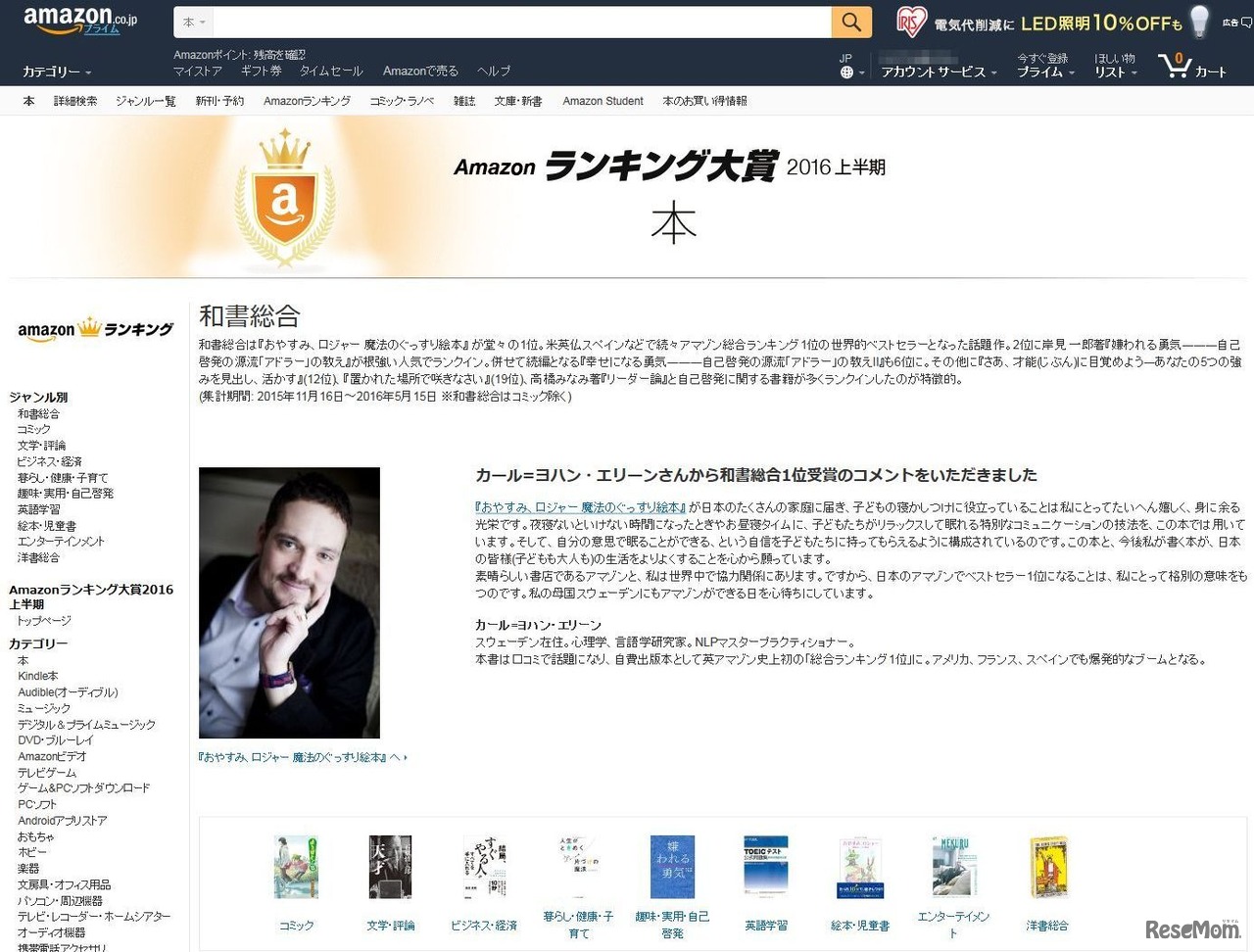Click the 英語学習 genre link in the sidebar
The image size is (1254, 952).
click(x=38, y=509)
